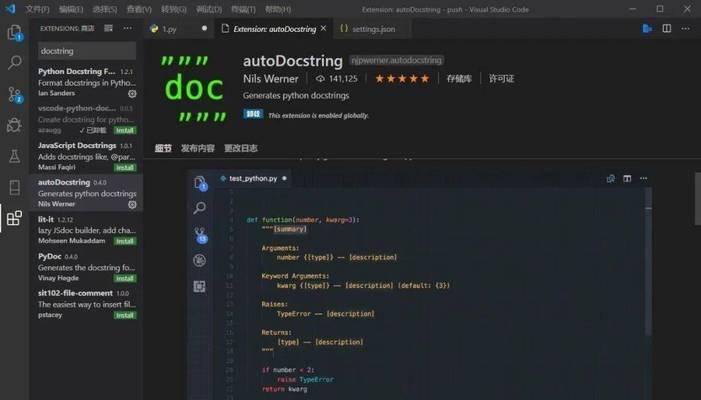The image size is (701, 400).
Task: Select PyDoc entry in extension list
Action: pos(86,267)
